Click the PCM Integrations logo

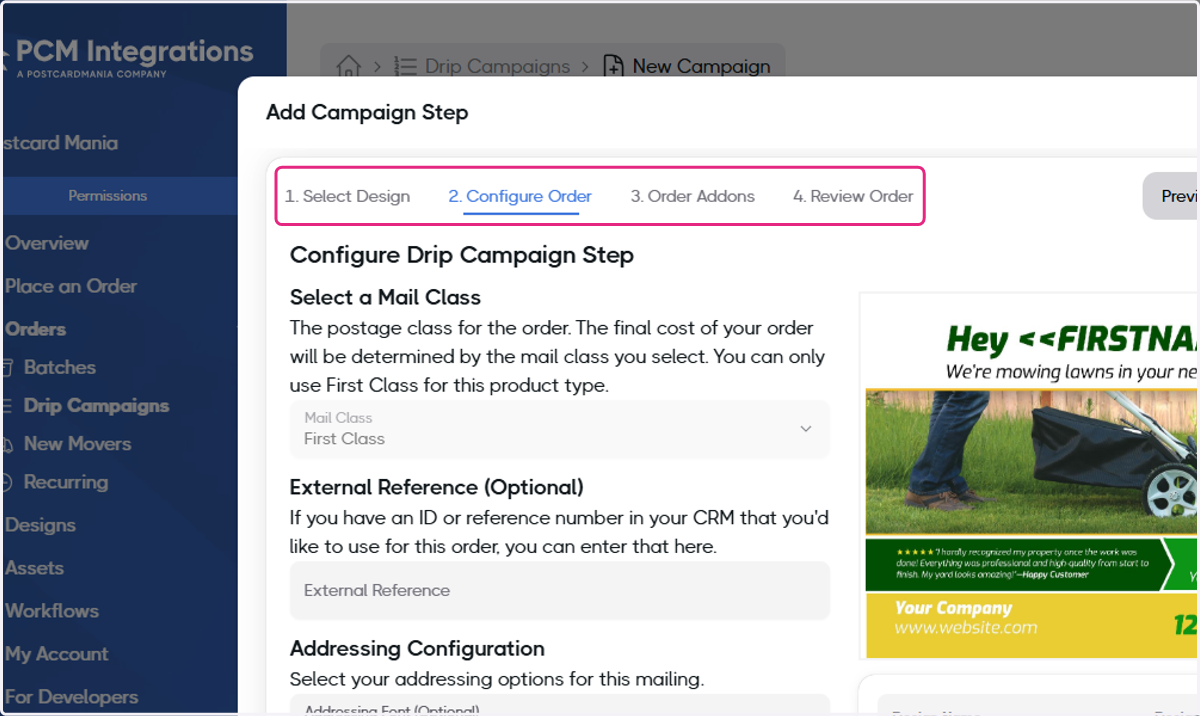[130, 57]
